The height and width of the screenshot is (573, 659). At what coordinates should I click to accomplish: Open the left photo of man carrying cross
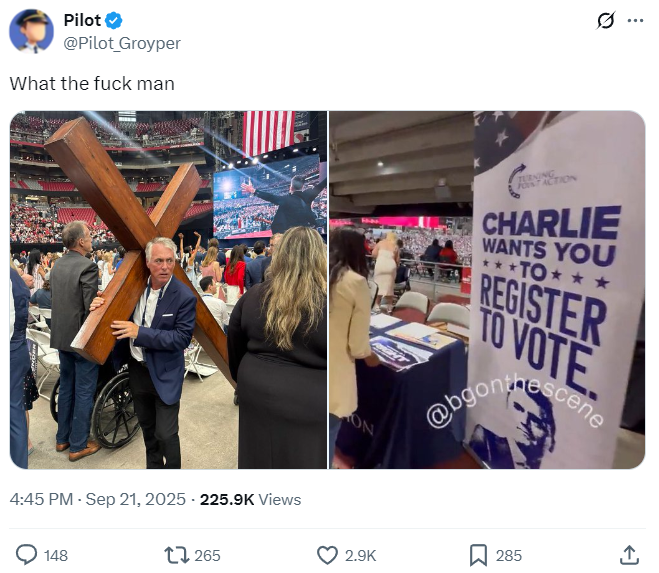(x=168, y=290)
